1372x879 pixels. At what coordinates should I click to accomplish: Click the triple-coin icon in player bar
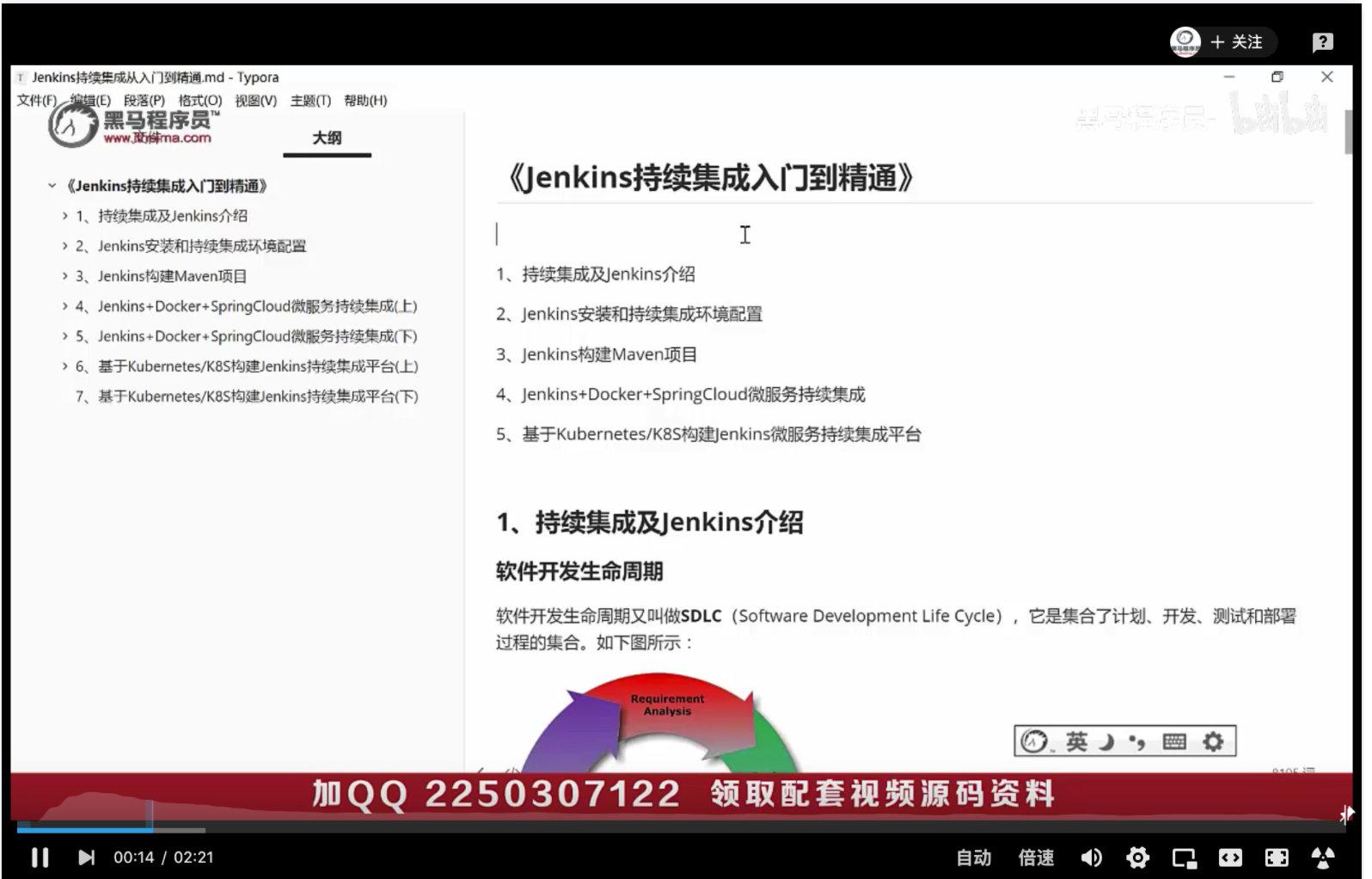pos(1322,857)
